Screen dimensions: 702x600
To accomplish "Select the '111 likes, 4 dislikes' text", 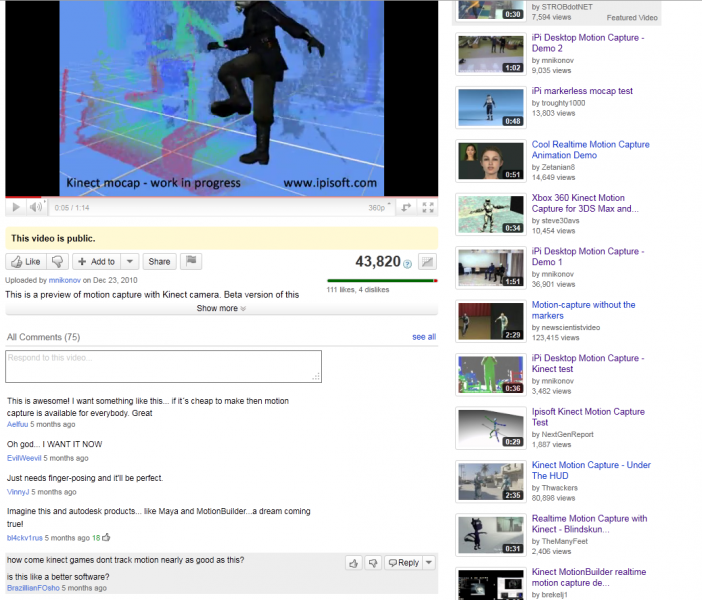I will coord(358,290).
